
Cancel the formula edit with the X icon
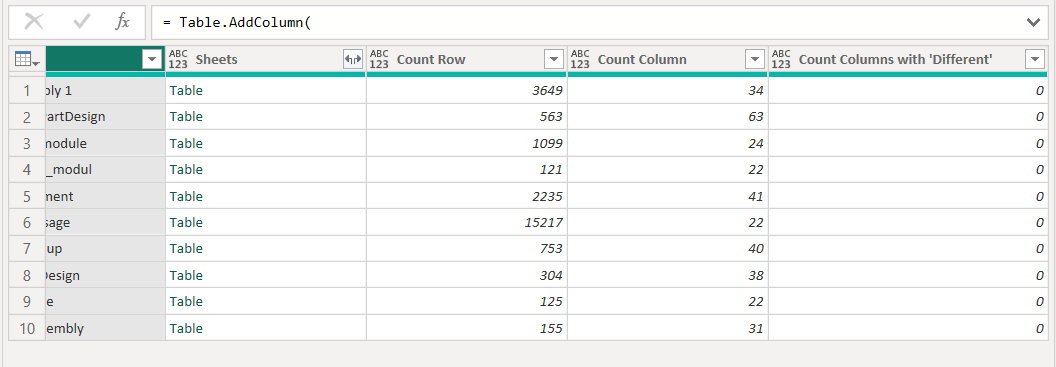(x=34, y=22)
